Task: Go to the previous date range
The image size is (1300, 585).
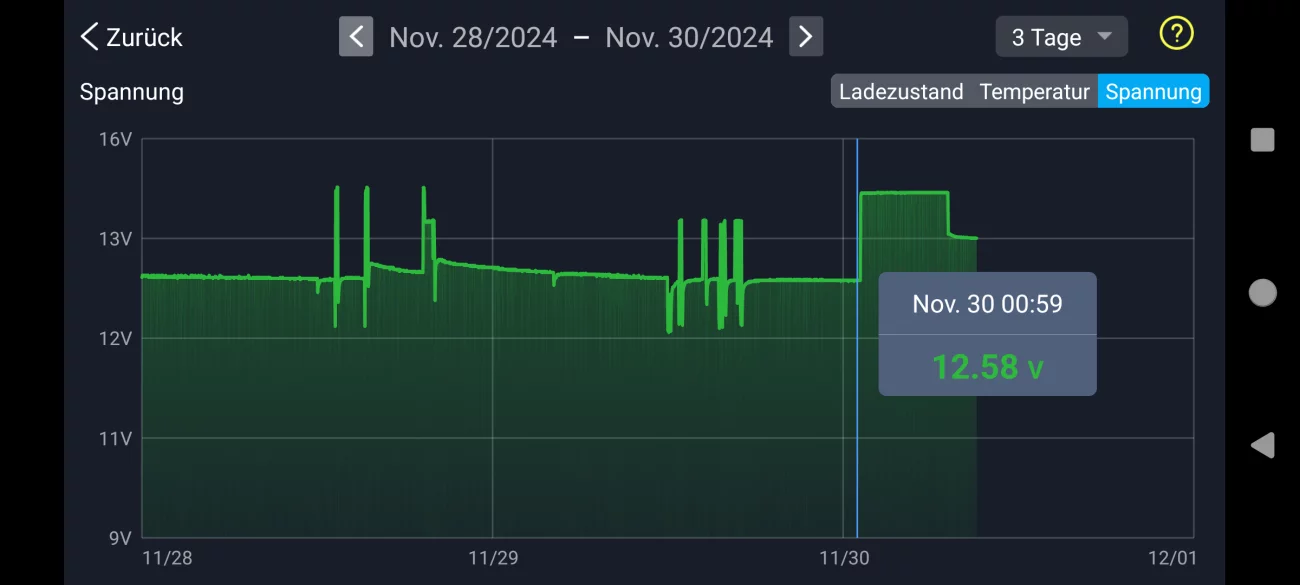Action: [356, 37]
